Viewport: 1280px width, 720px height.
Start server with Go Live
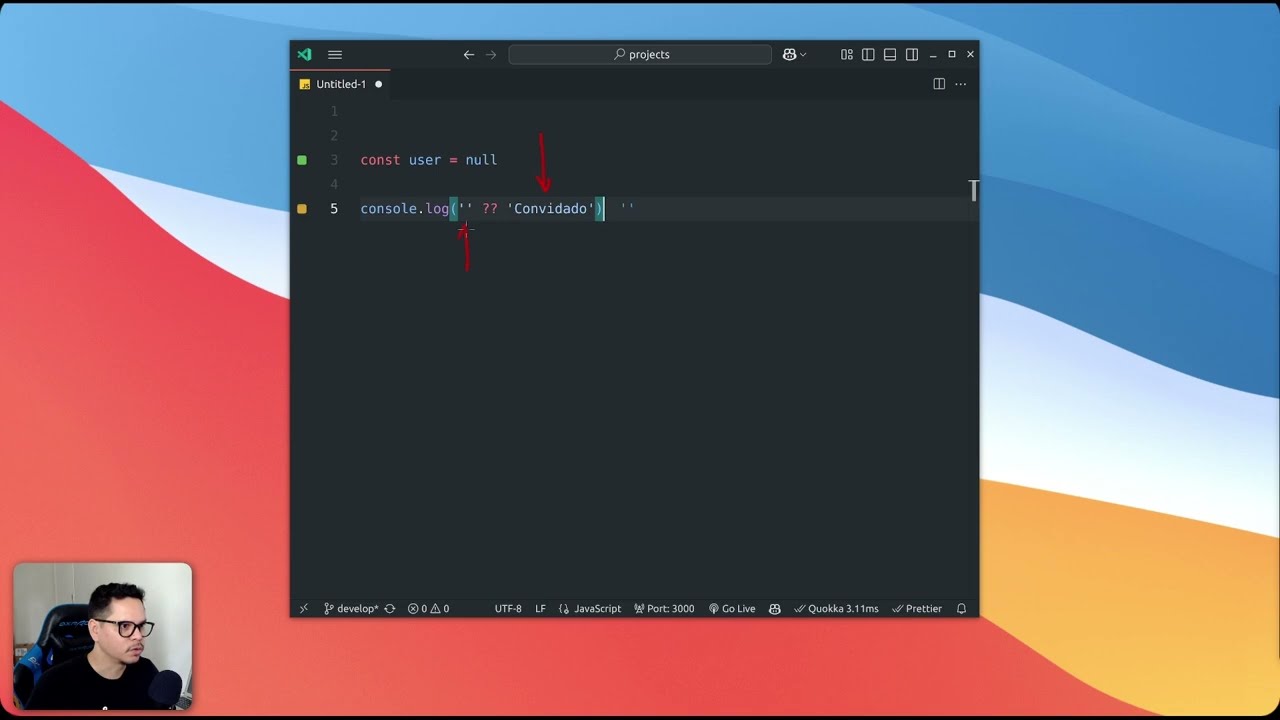[732, 608]
